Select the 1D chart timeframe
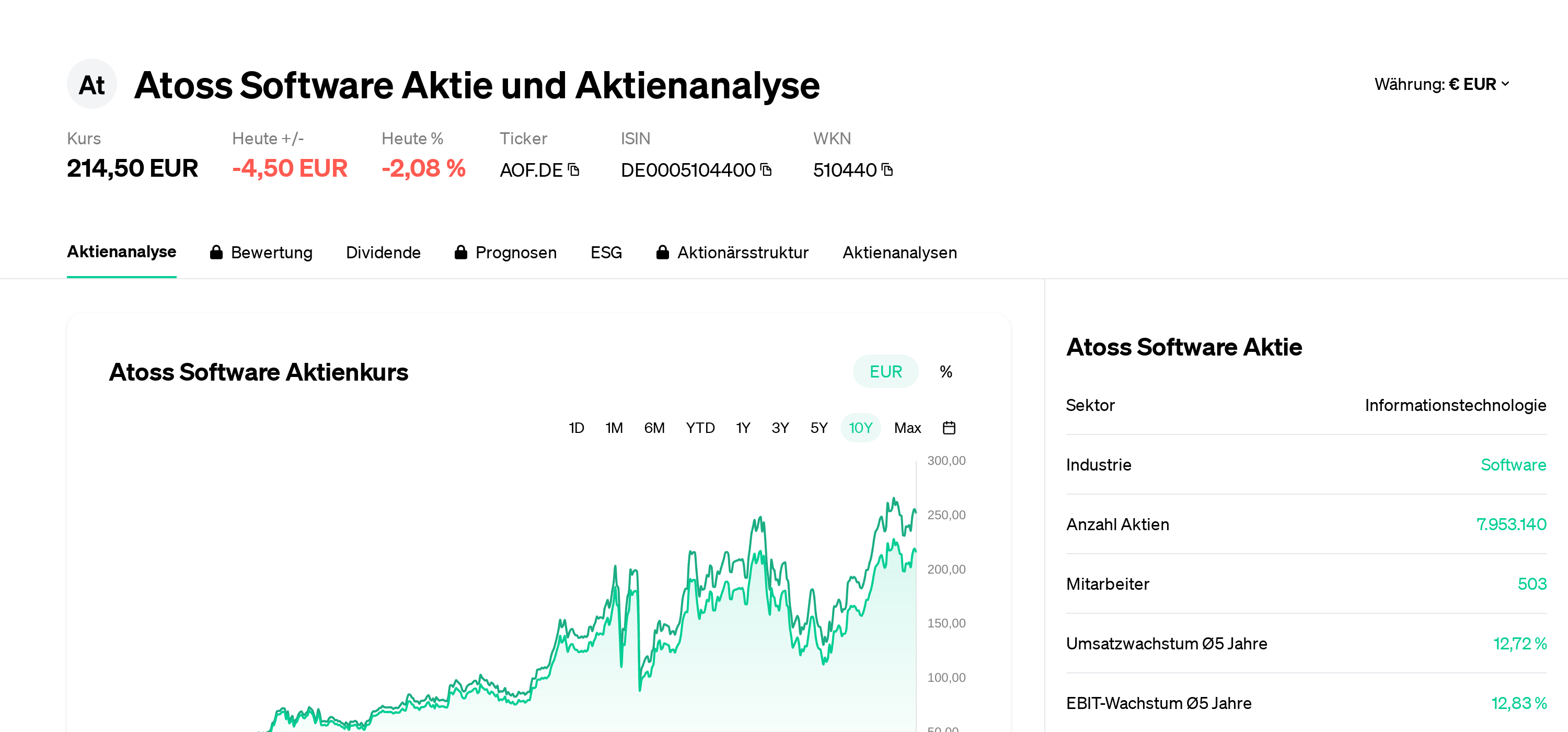 click(576, 428)
